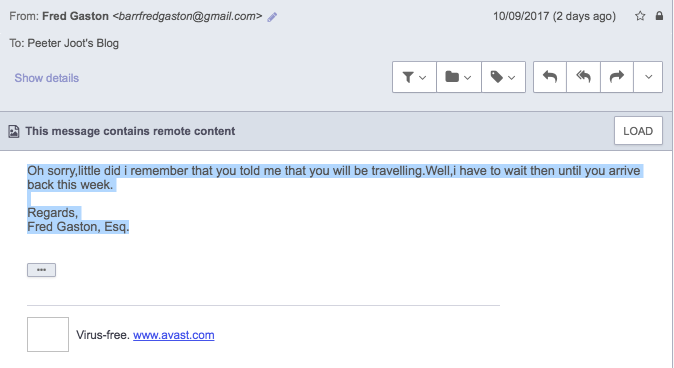Click the barrfredgaston@gmail.com address
674x368 pixels.
(x=187, y=16)
